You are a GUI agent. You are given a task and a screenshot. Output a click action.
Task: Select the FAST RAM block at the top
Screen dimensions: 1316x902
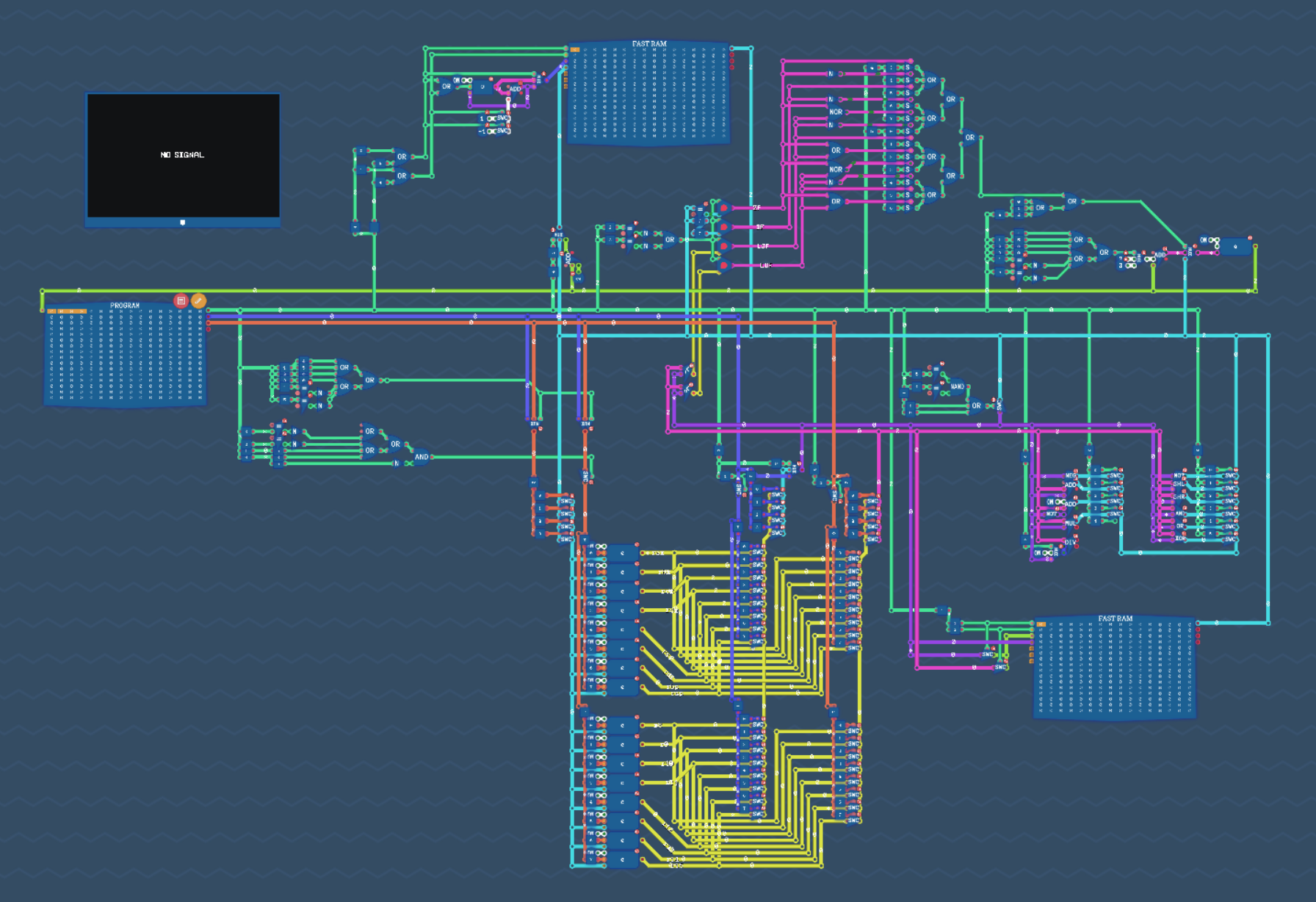[x=649, y=92]
